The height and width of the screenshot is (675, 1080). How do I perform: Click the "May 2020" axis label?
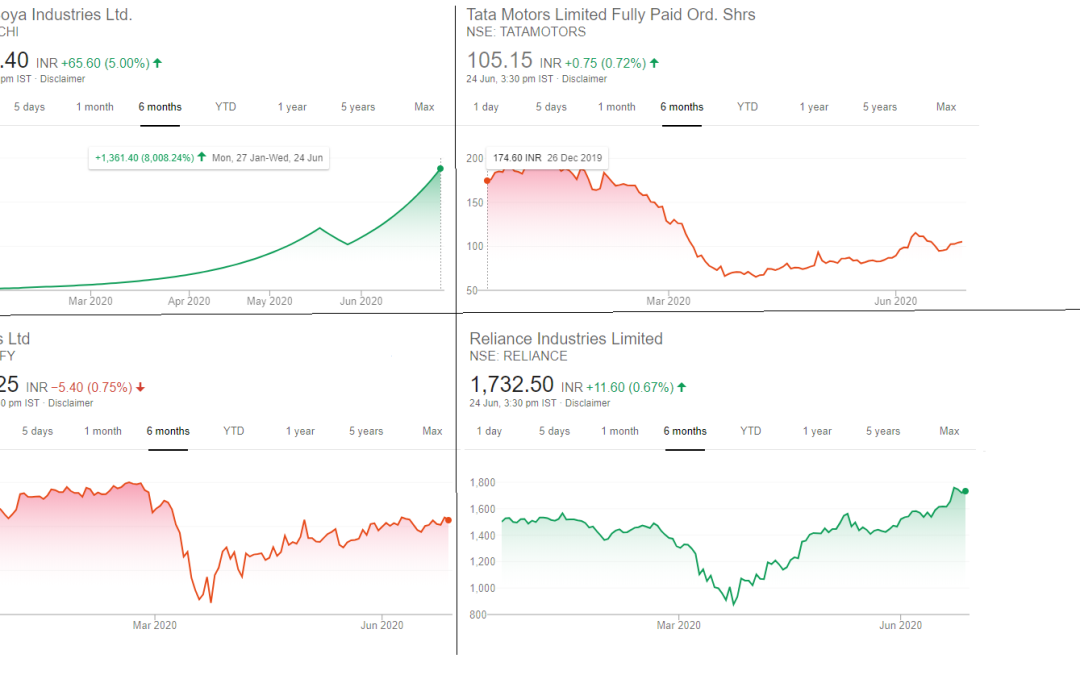point(269,302)
